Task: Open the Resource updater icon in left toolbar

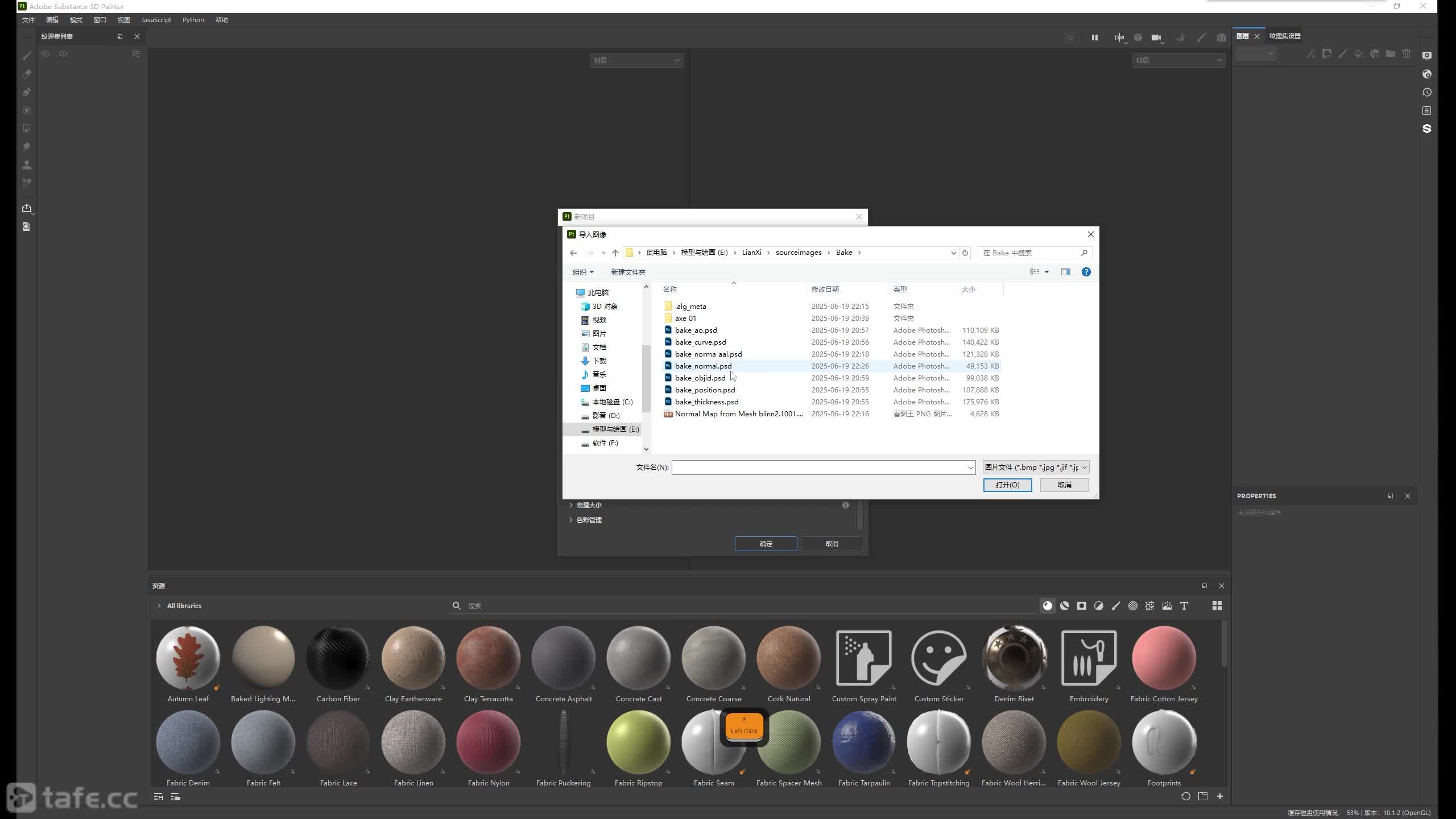Action: pyautogui.click(x=27, y=226)
